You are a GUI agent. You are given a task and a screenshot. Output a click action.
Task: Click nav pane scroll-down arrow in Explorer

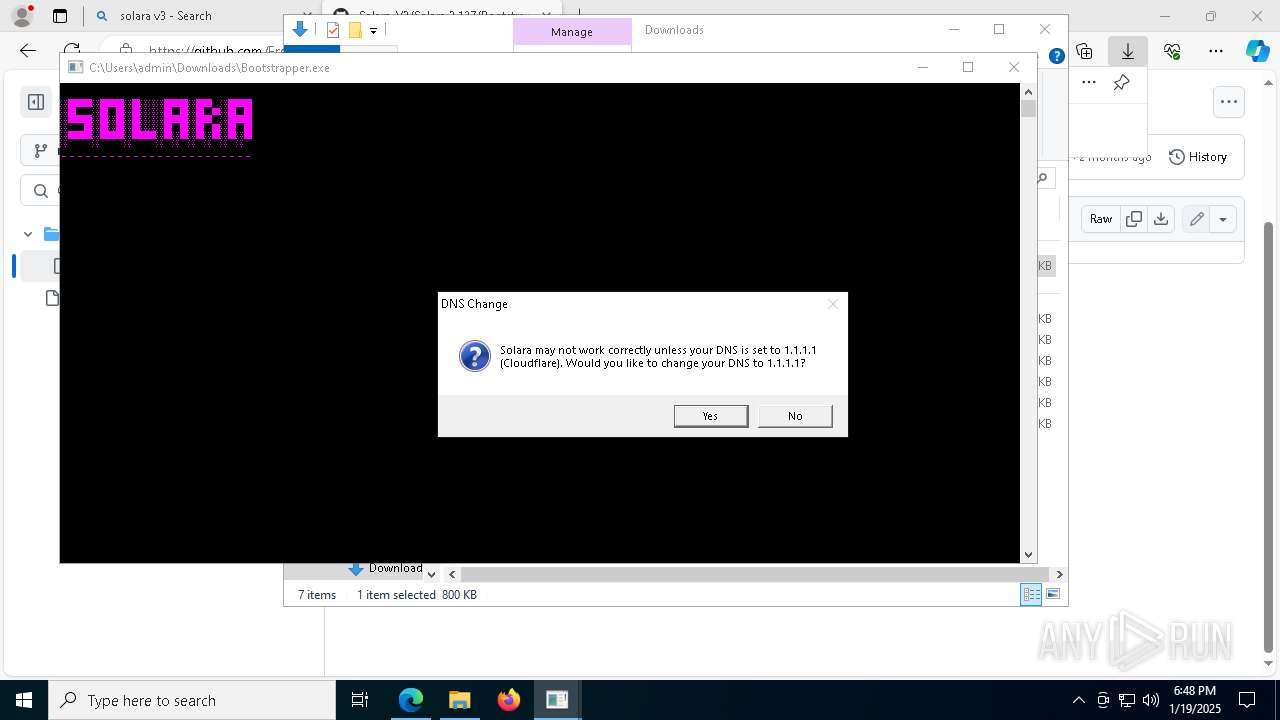tap(431, 574)
